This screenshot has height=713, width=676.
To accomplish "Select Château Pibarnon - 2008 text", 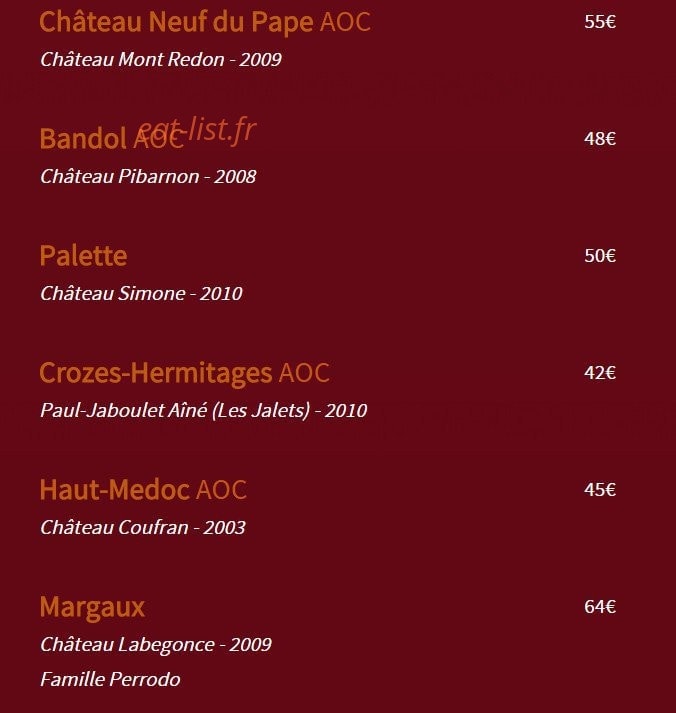I will pyautogui.click(x=148, y=176).
